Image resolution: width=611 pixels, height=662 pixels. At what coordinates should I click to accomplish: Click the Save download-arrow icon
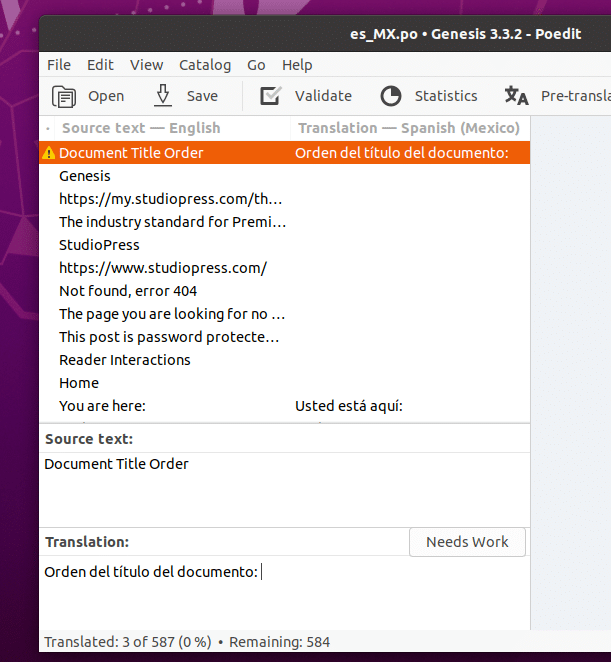click(x=163, y=95)
